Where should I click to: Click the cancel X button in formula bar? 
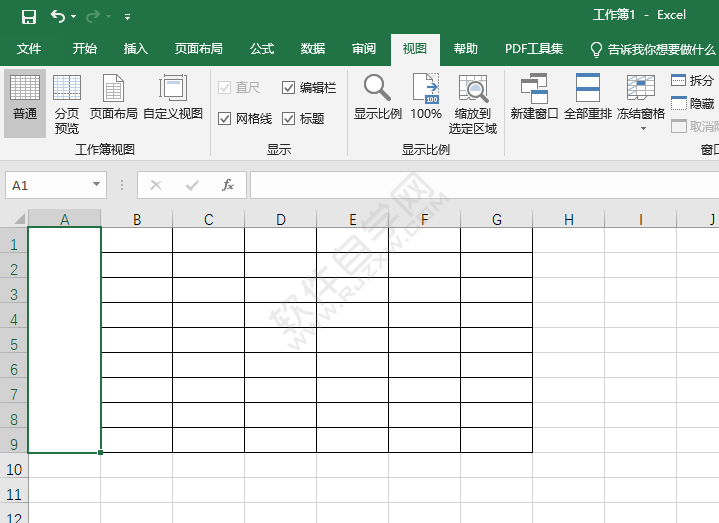click(156, 185)
